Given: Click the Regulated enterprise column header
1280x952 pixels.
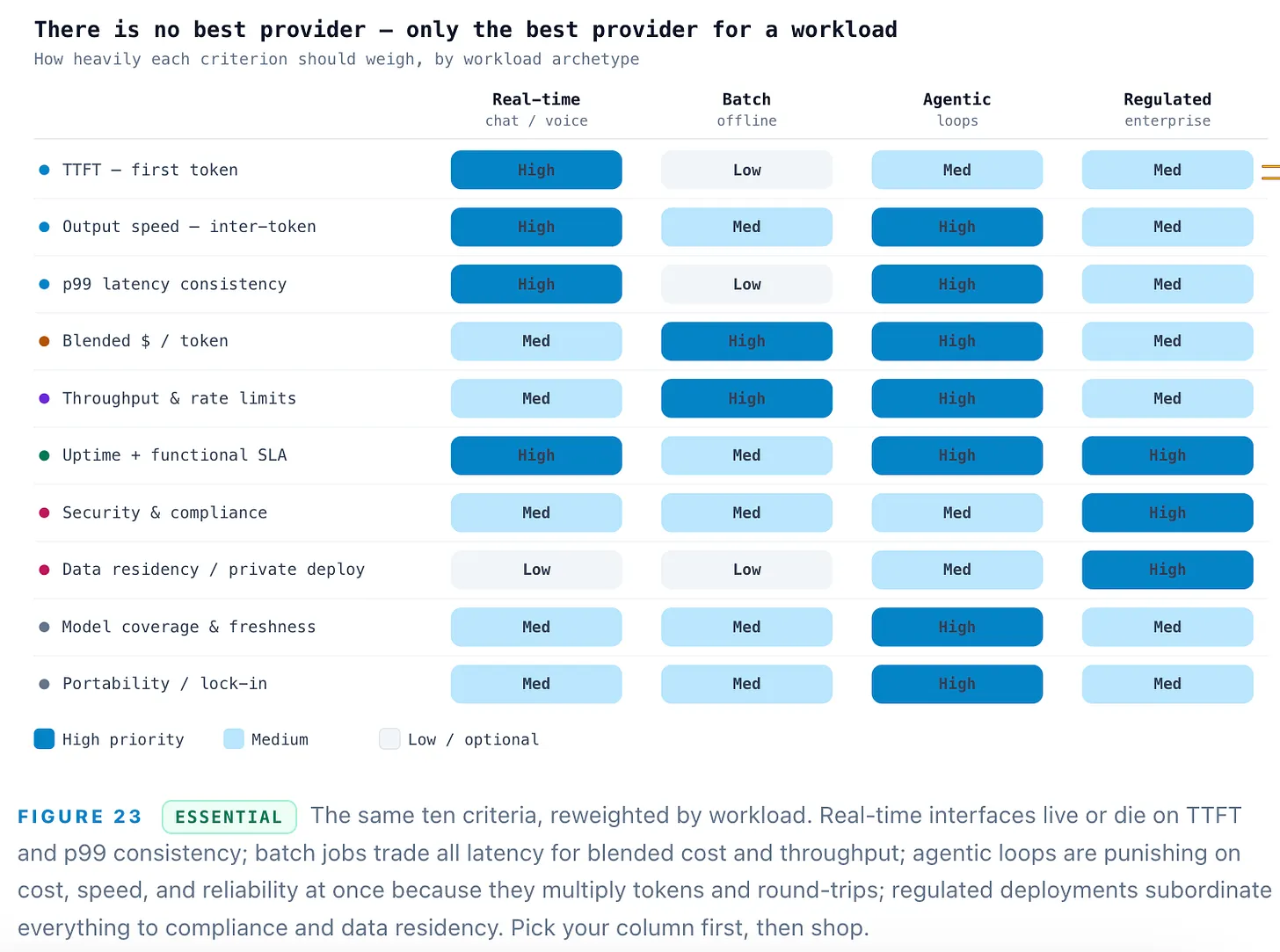Looking at the screenshot, I should (1167, 110).
